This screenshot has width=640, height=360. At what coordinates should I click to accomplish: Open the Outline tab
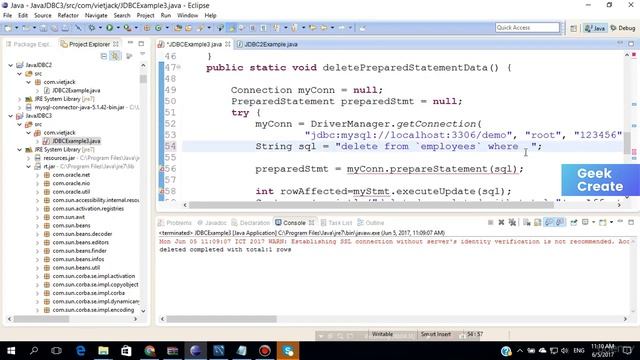click(x=371, y=222)
